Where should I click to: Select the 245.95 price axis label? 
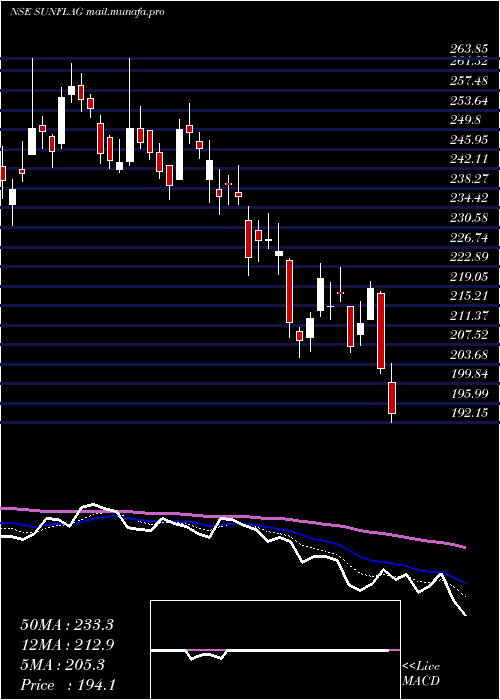[469, 140]
